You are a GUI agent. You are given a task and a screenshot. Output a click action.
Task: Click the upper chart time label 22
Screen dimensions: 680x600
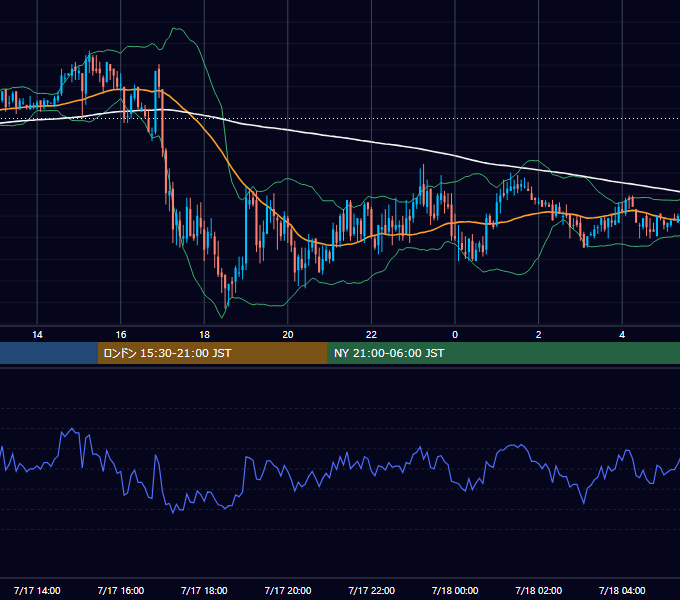coord(371,335)
